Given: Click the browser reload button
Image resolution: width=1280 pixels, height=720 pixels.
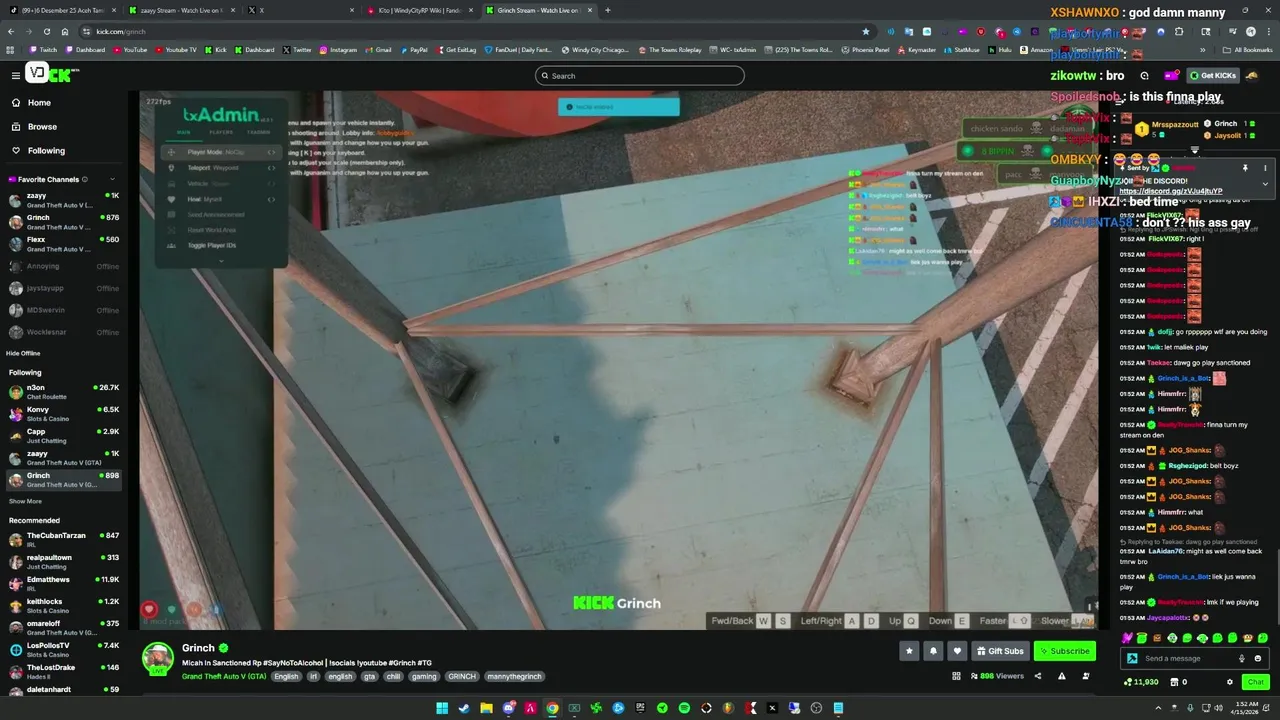Looking at the screenshot, I should (45, 31).
